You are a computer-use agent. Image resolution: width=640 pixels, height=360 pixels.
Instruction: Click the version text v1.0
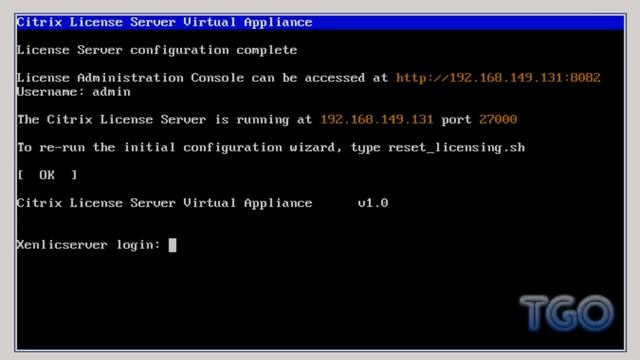click(x=373, y=203)
